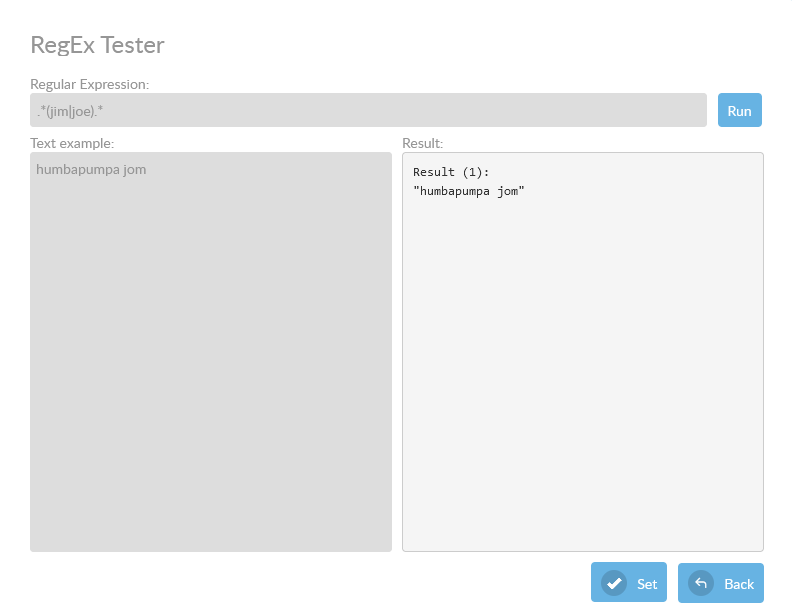Click the bottom of the Text example box
The width and height of the screenshot is (792, 611).
click(x=210, y=535)
